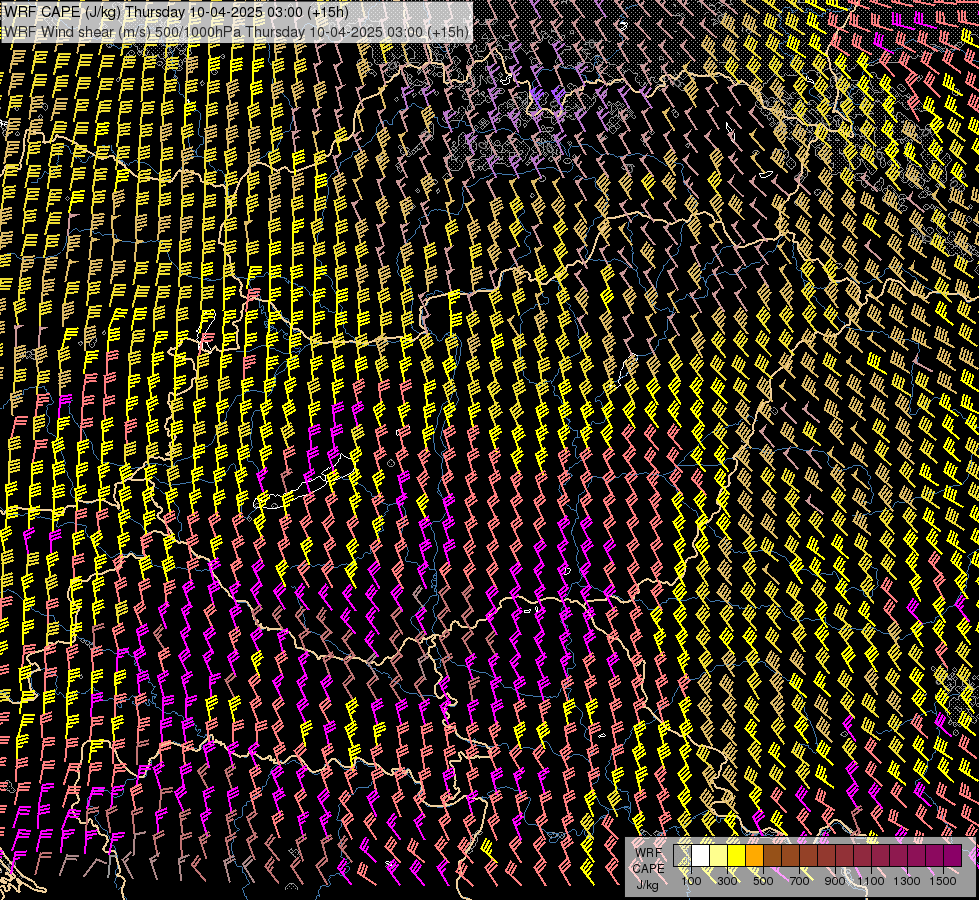Click the purple last legend swatch

tap(953, 856)
